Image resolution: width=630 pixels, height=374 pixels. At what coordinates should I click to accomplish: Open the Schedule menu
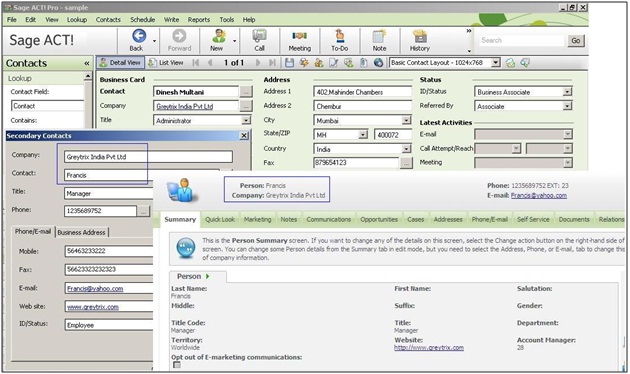(142, 19)
